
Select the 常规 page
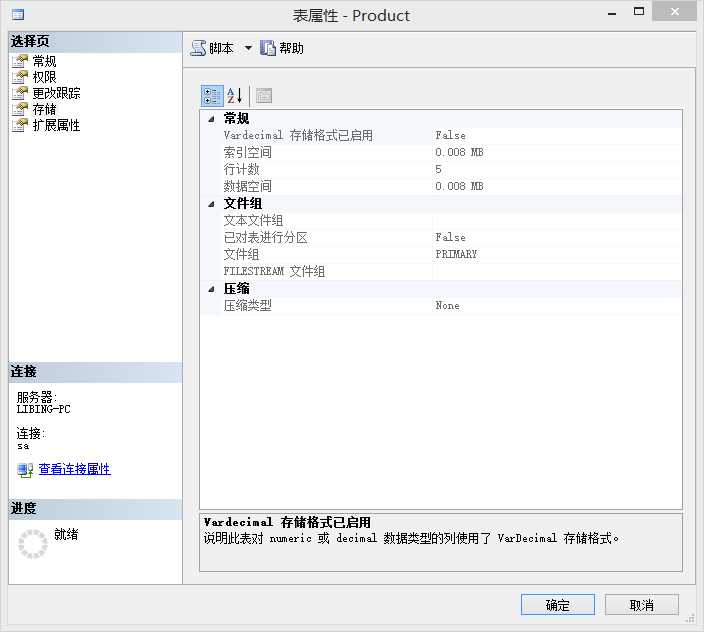click(44, 61)
